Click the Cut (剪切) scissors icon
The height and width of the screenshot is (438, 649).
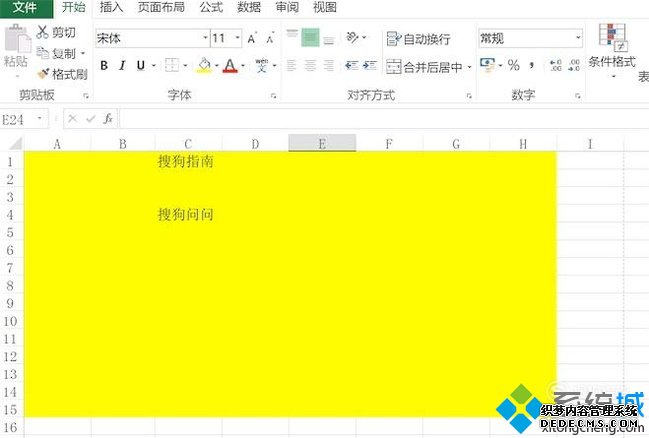42,32
